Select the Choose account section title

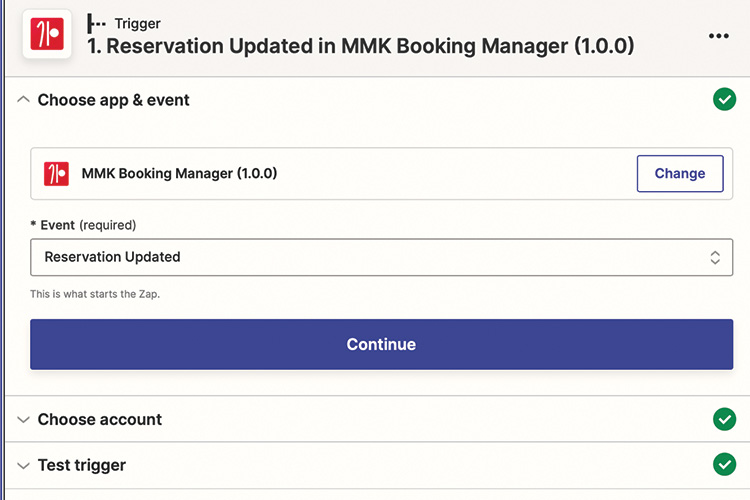click(99, 420)
